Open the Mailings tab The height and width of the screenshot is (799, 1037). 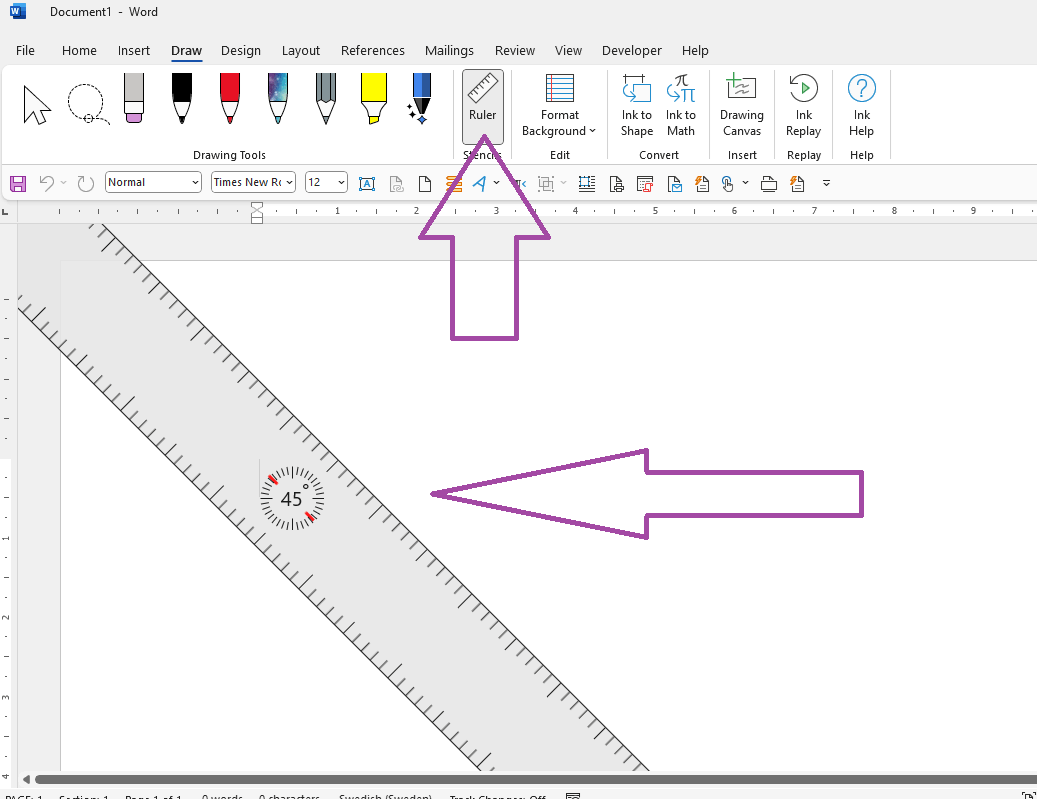coord(449,50)
